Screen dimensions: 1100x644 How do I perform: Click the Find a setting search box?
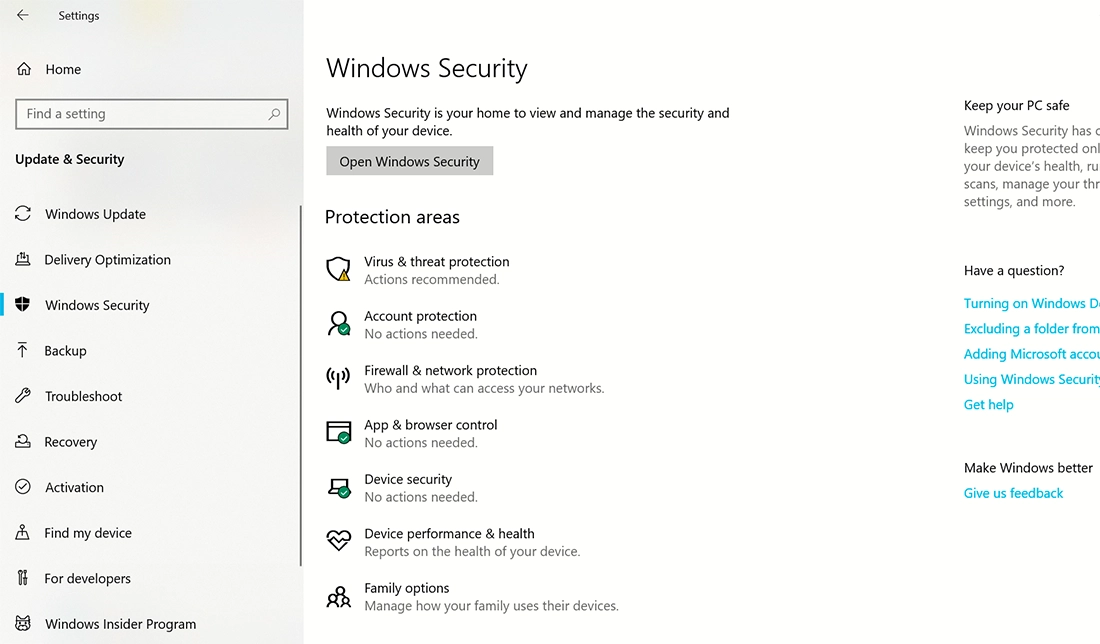pyautogui.click(x=151, y=113)
